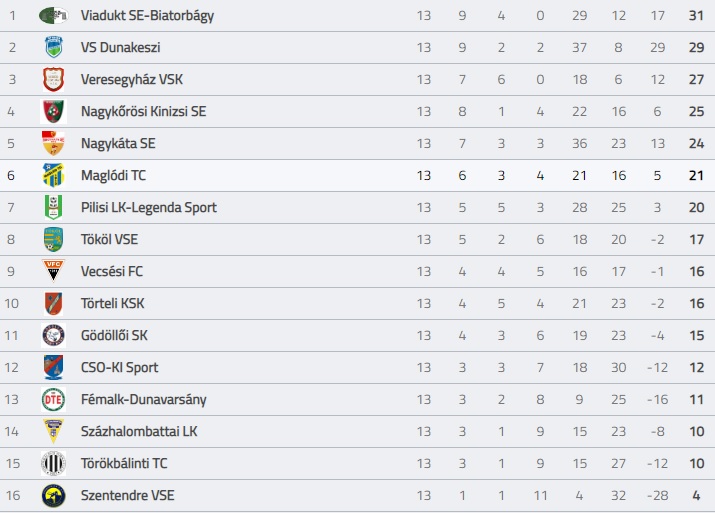Click the Szentendre VSE dark round badge
Image resolution: width=715 pixels, height=513 pixels.
point(53,496)
